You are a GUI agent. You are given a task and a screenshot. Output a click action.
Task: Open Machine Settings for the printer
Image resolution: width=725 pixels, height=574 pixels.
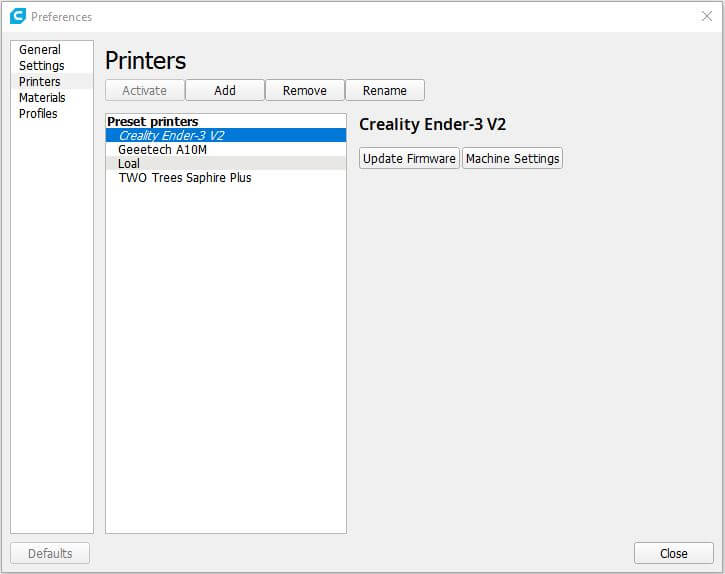(x=512, y=158)
